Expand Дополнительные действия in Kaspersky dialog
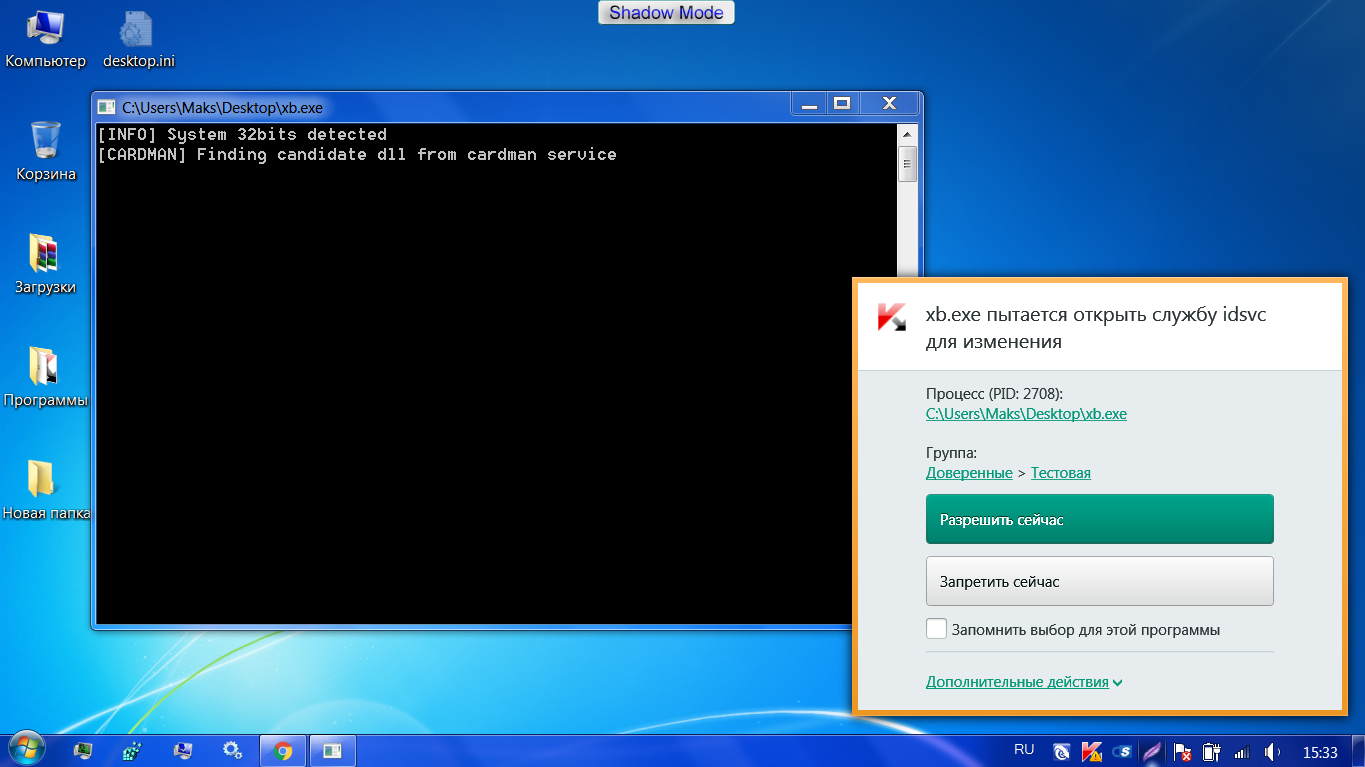Screen dimensions: 1365x767 click(x=1024, y=682)
